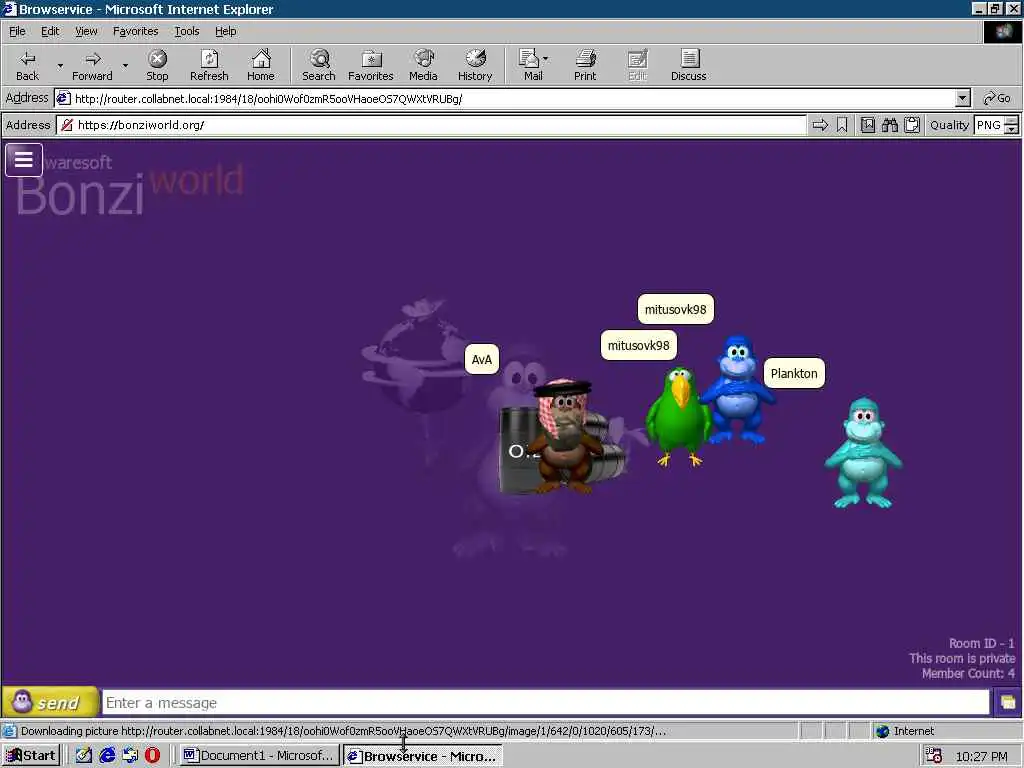The image size is (1024, 768).
Task: Click the teal Bonzi gorilla character
Action: pyautogui.click(x=863, y=453)
